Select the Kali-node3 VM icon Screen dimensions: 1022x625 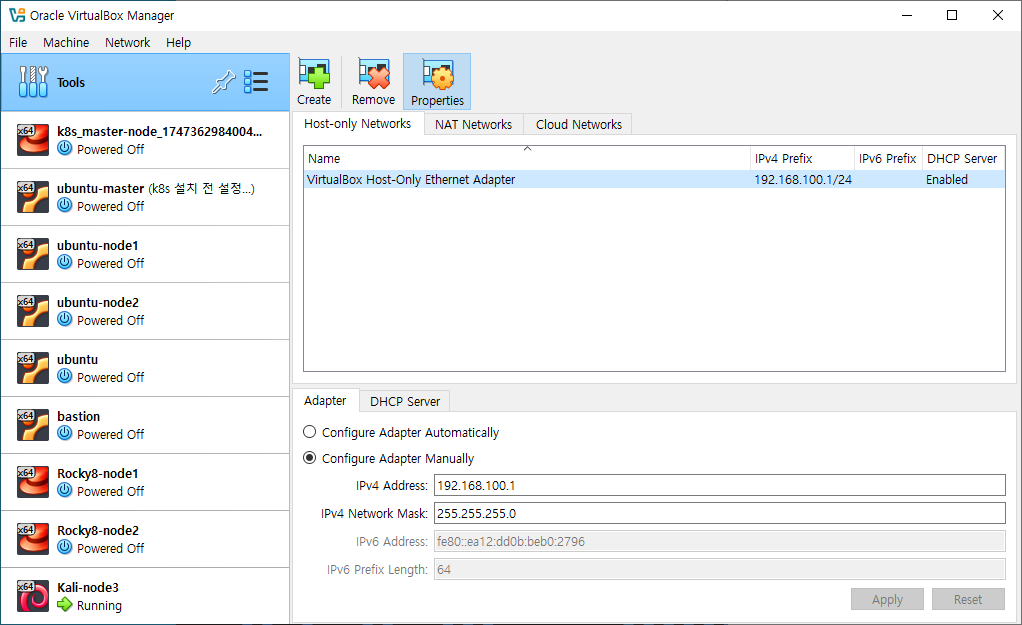(33, 596)
